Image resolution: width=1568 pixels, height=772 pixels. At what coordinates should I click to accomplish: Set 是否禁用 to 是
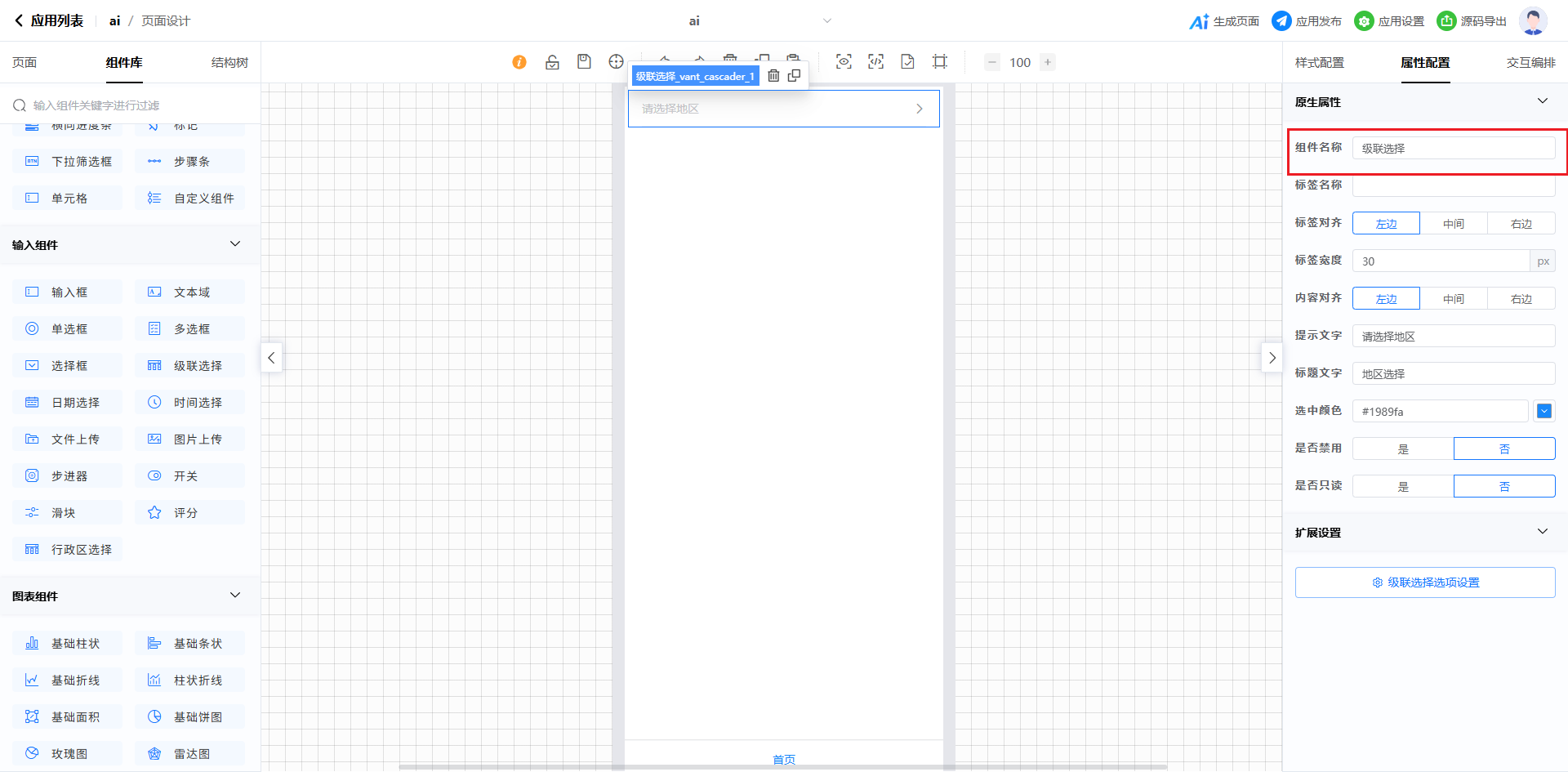click(x=1403, y=448)
